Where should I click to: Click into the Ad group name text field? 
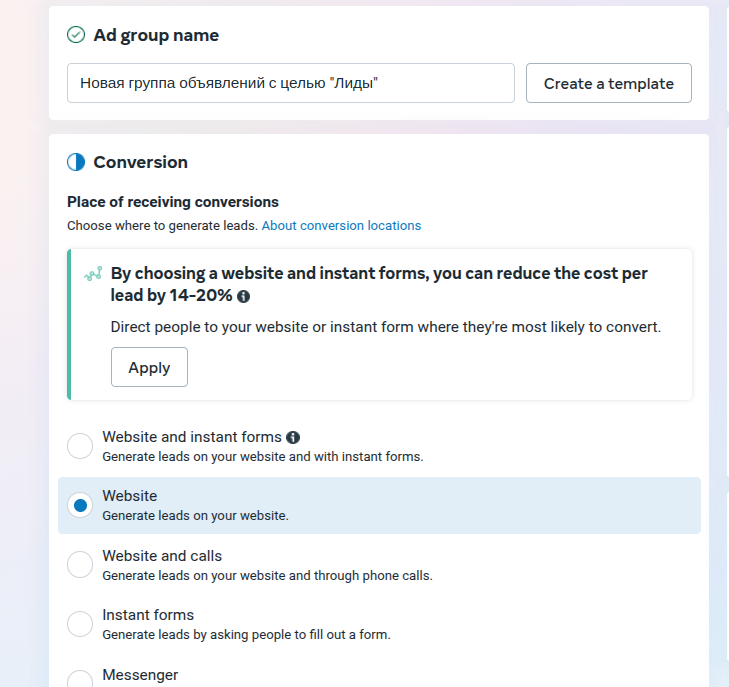291,83
